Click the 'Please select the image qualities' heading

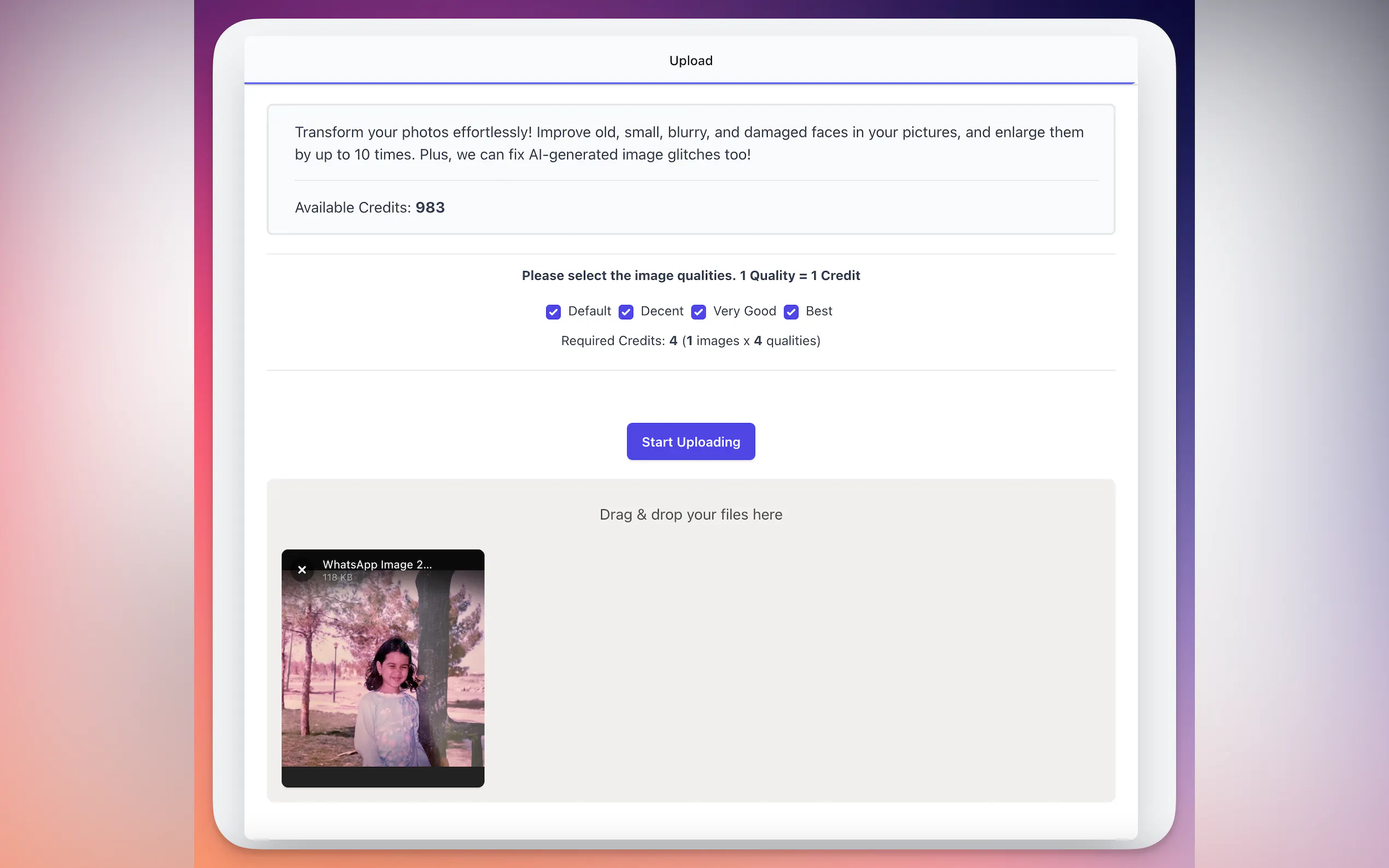(690, 275)
